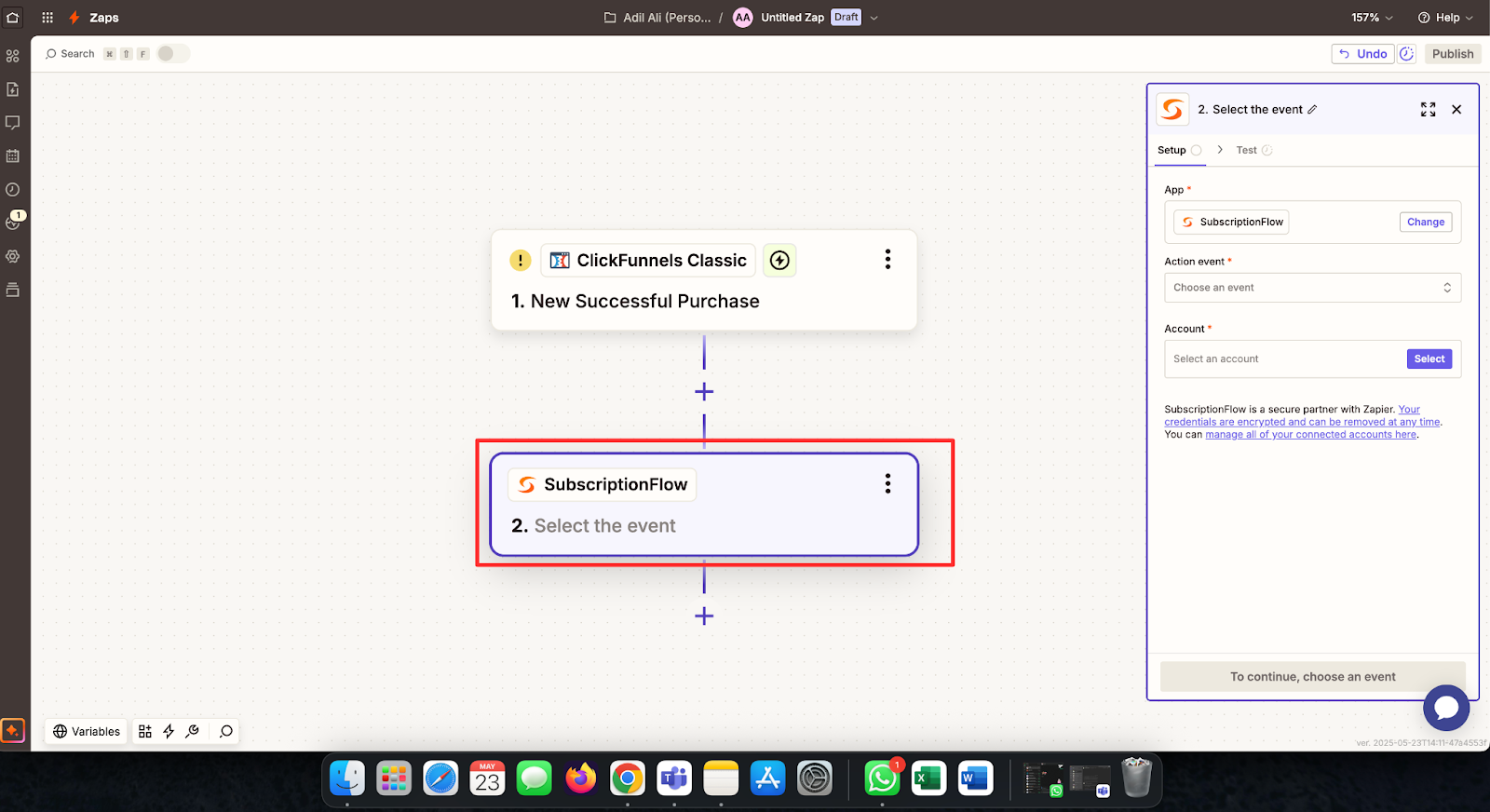1490x812 pixels.
Task: Switch to the Test tab
Action: [x=1253, y=150]
